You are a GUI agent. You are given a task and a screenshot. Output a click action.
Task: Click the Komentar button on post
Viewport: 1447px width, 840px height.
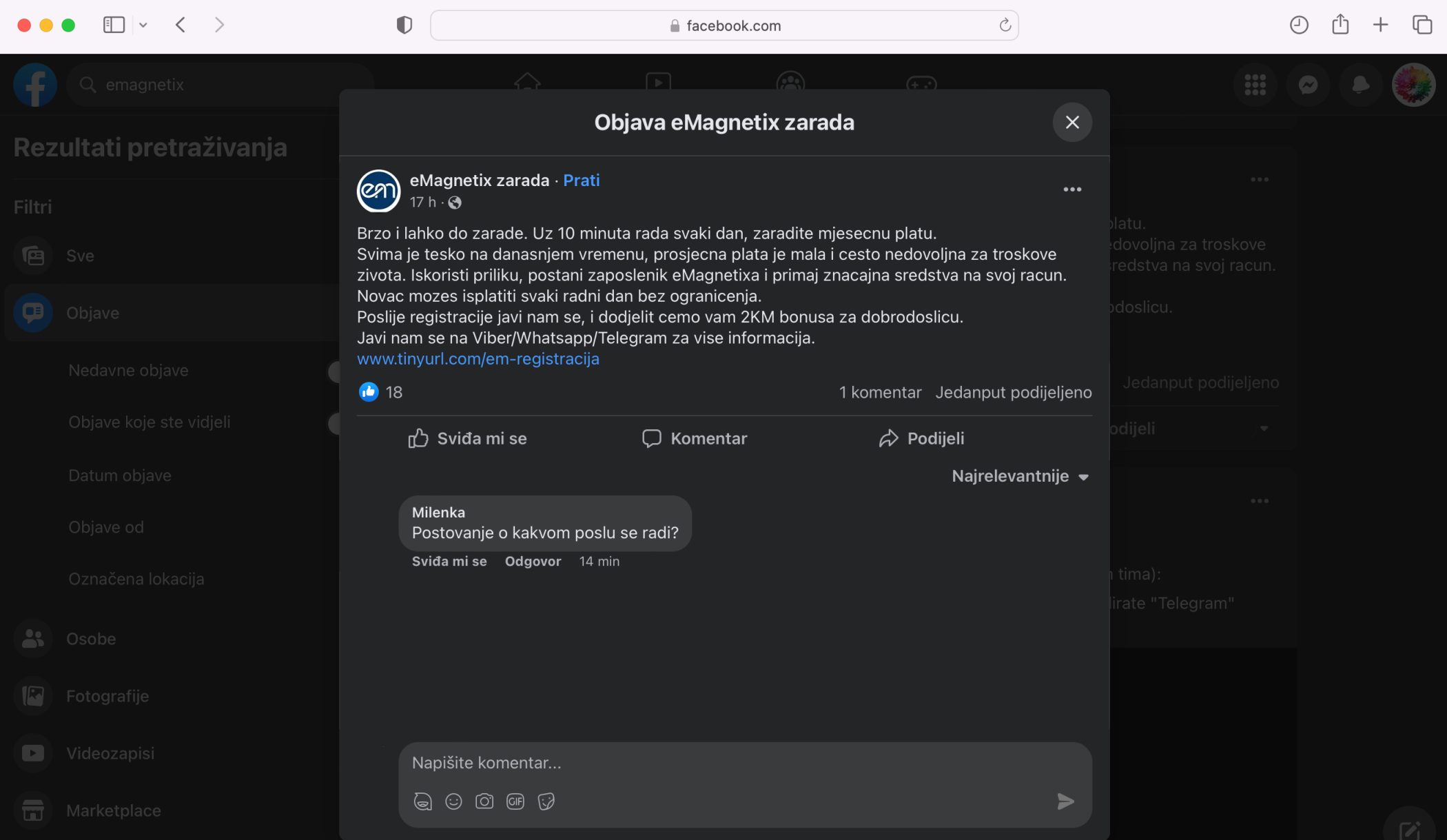pyautogui.click(x=695, y=438)
